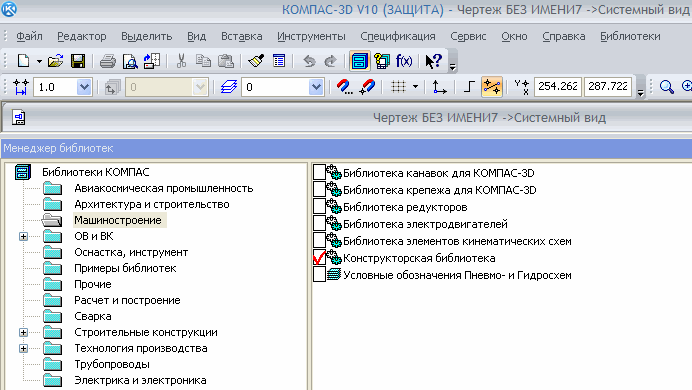
Task: Click the drawing document icon in title strip
Action: click(x=19, y=118)
